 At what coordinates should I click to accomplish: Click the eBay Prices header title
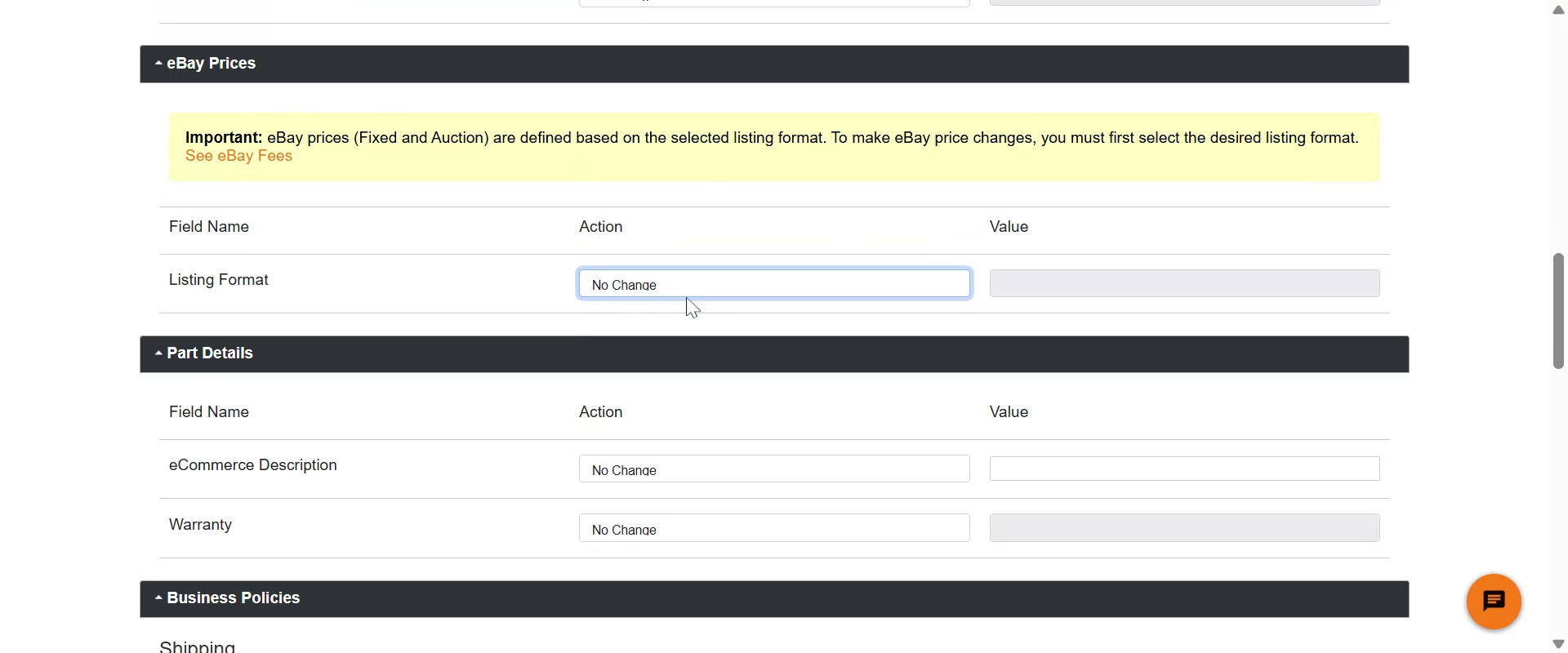211,63
